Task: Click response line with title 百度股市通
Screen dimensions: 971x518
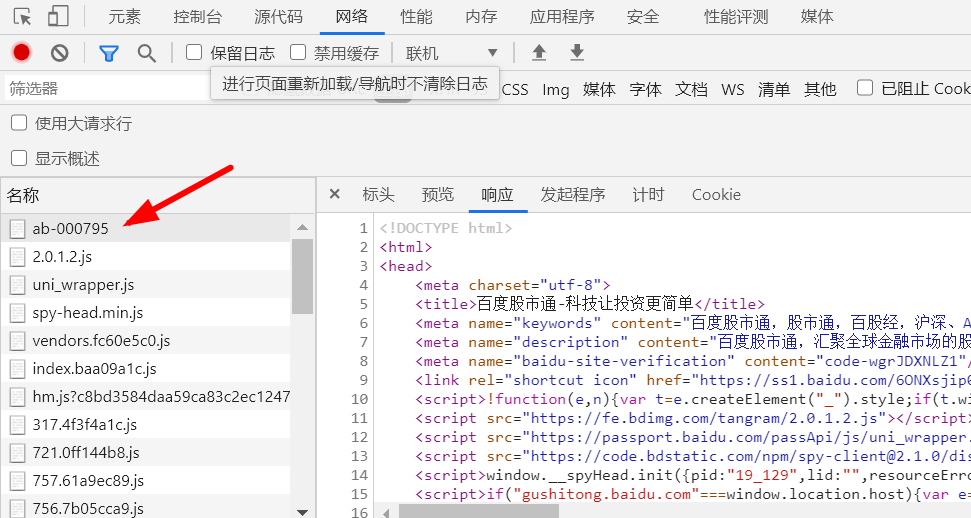Action: 590,304
